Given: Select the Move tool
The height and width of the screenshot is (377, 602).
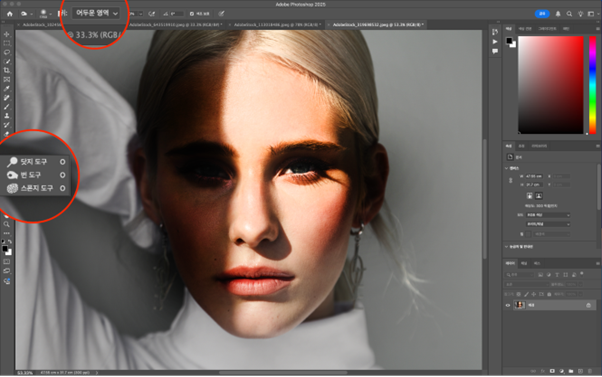Looking at the screenshot, I should click(x=7, y=35).
